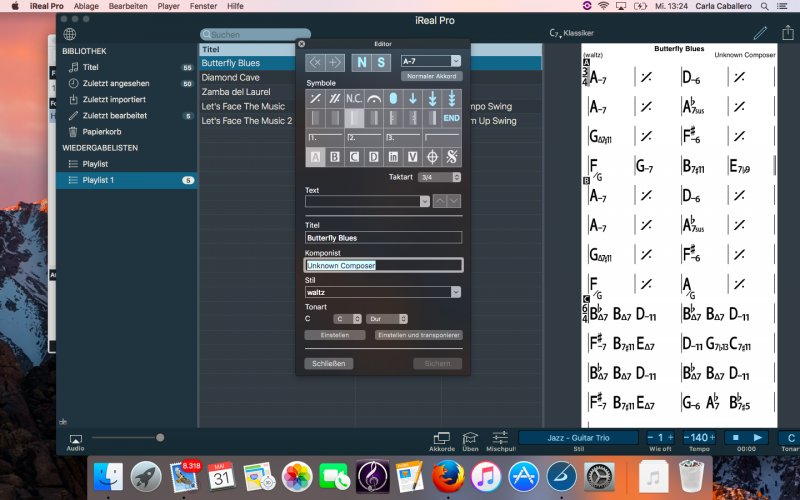This screenshot has width=800, height=500.
Task: Click the END barline symbol
Action: 451,118
